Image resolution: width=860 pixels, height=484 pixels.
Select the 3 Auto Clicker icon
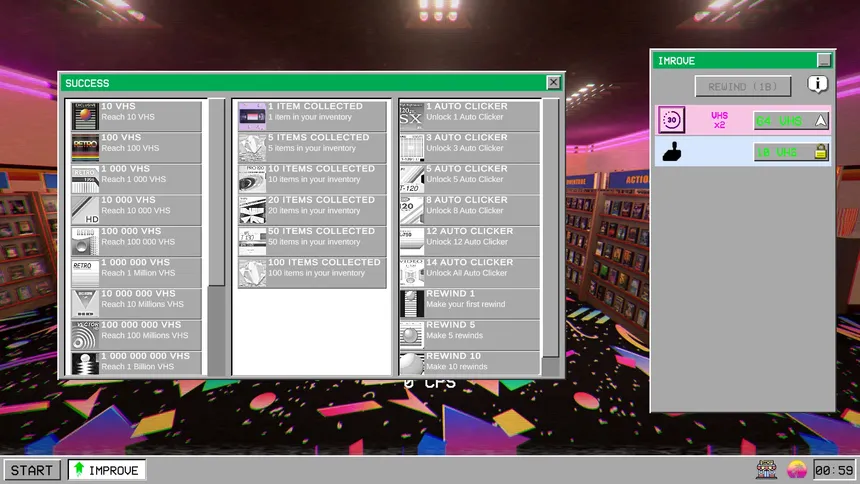click(x=412, y=147)
